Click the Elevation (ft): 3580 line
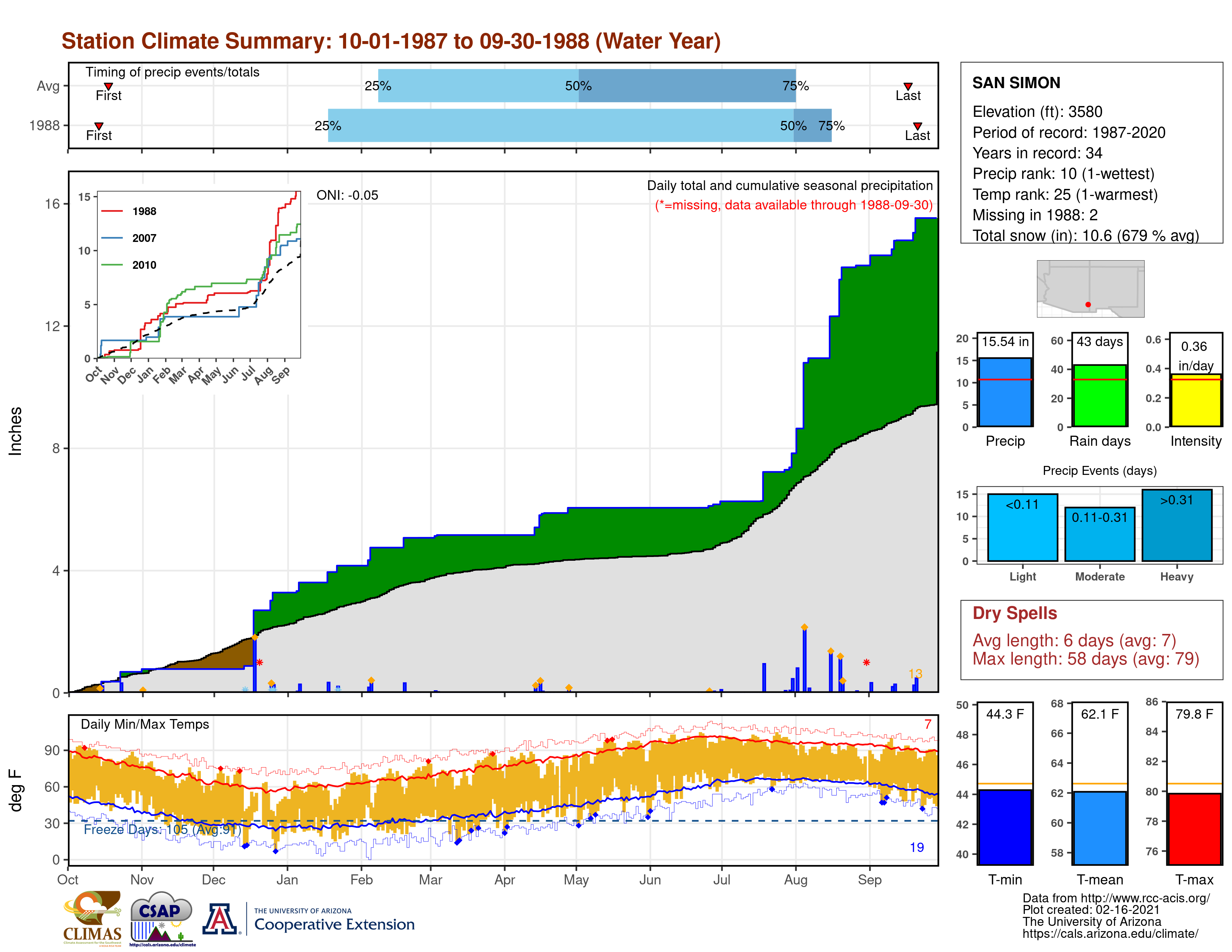The image size is (1232, 952). tap(1037, 112)
